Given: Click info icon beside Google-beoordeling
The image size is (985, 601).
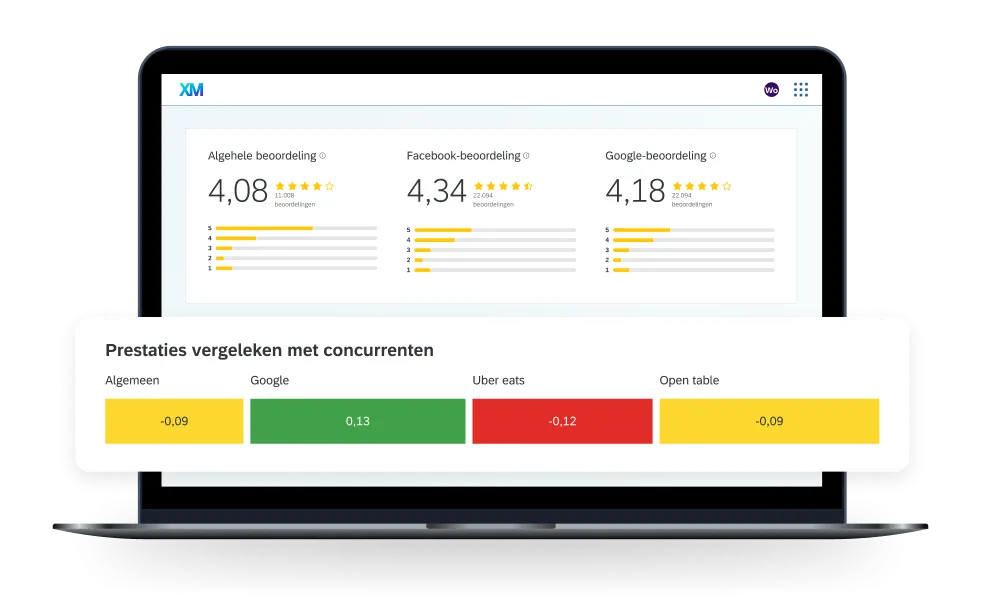Looking at the screenshot, I should [712, 156].
